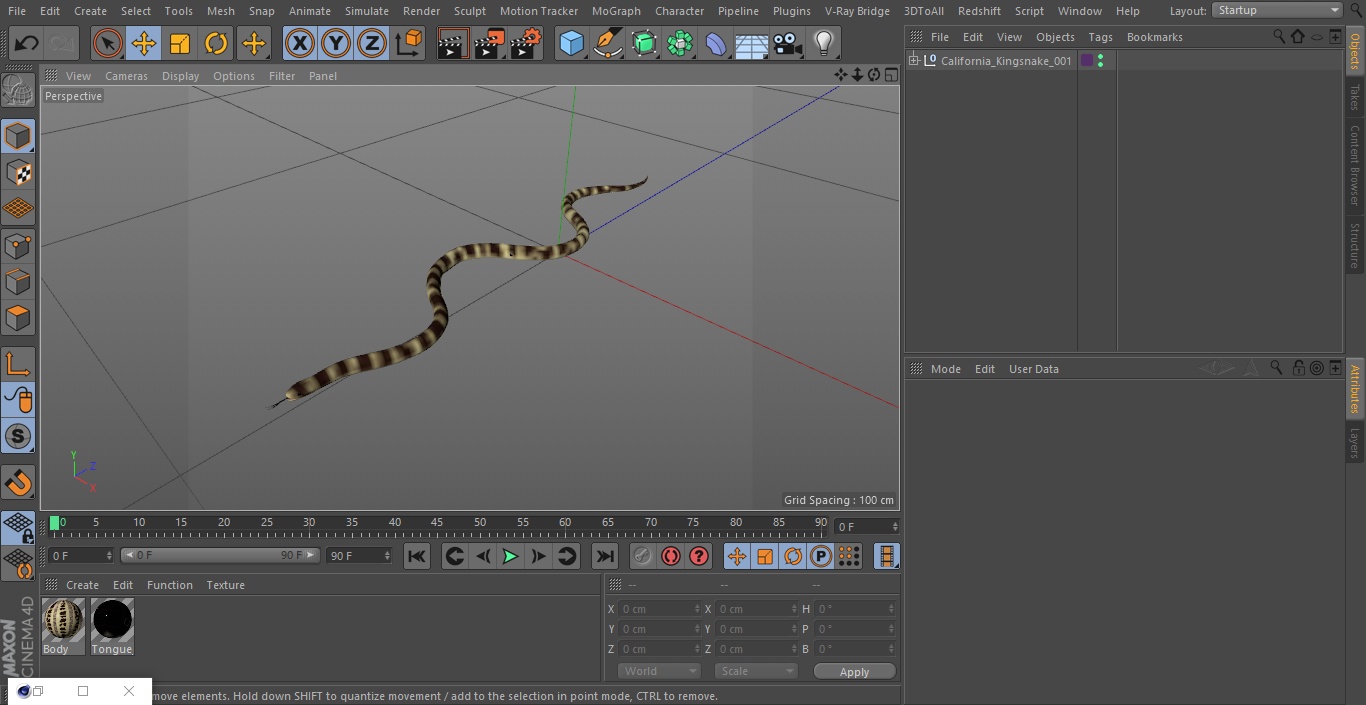Click the top-right search magnifier icon
The image size is (1366, 705).
1355,11
